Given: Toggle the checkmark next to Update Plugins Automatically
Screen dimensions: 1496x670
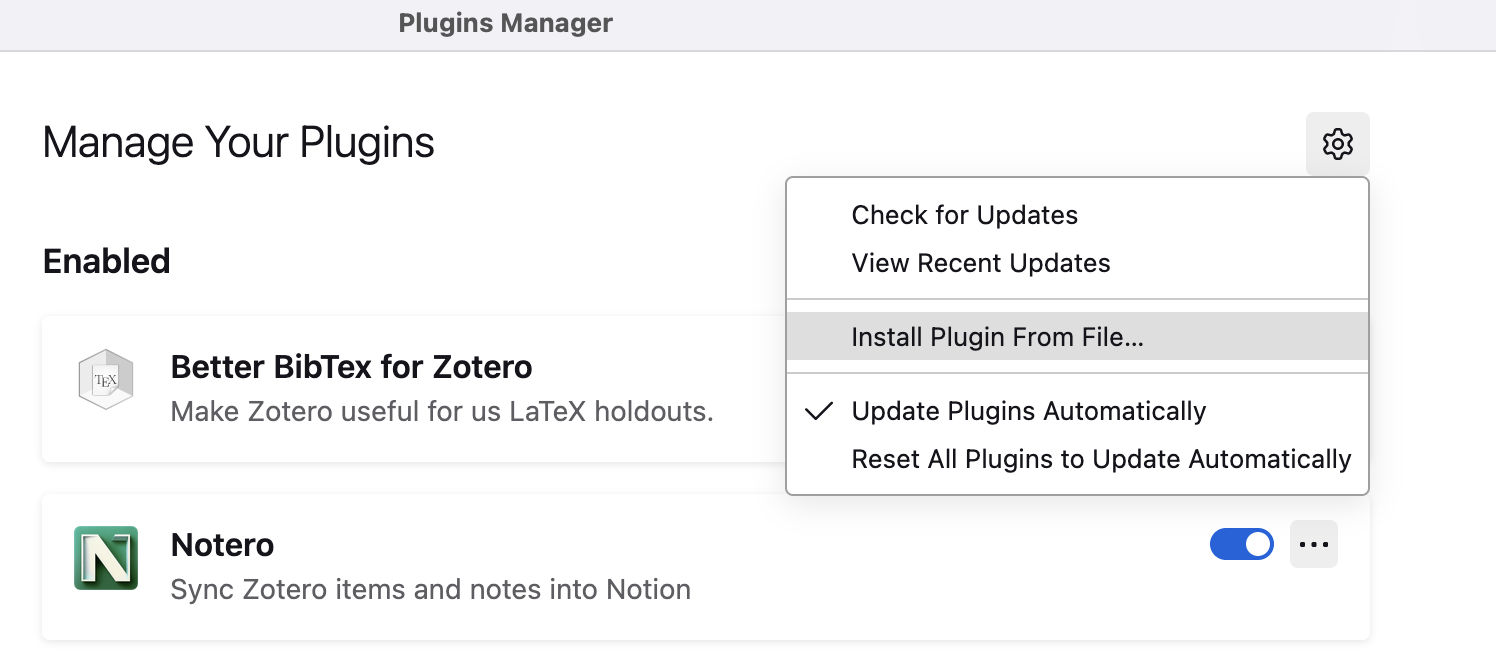Looking at the screenshot, I should coord(1029,410).
